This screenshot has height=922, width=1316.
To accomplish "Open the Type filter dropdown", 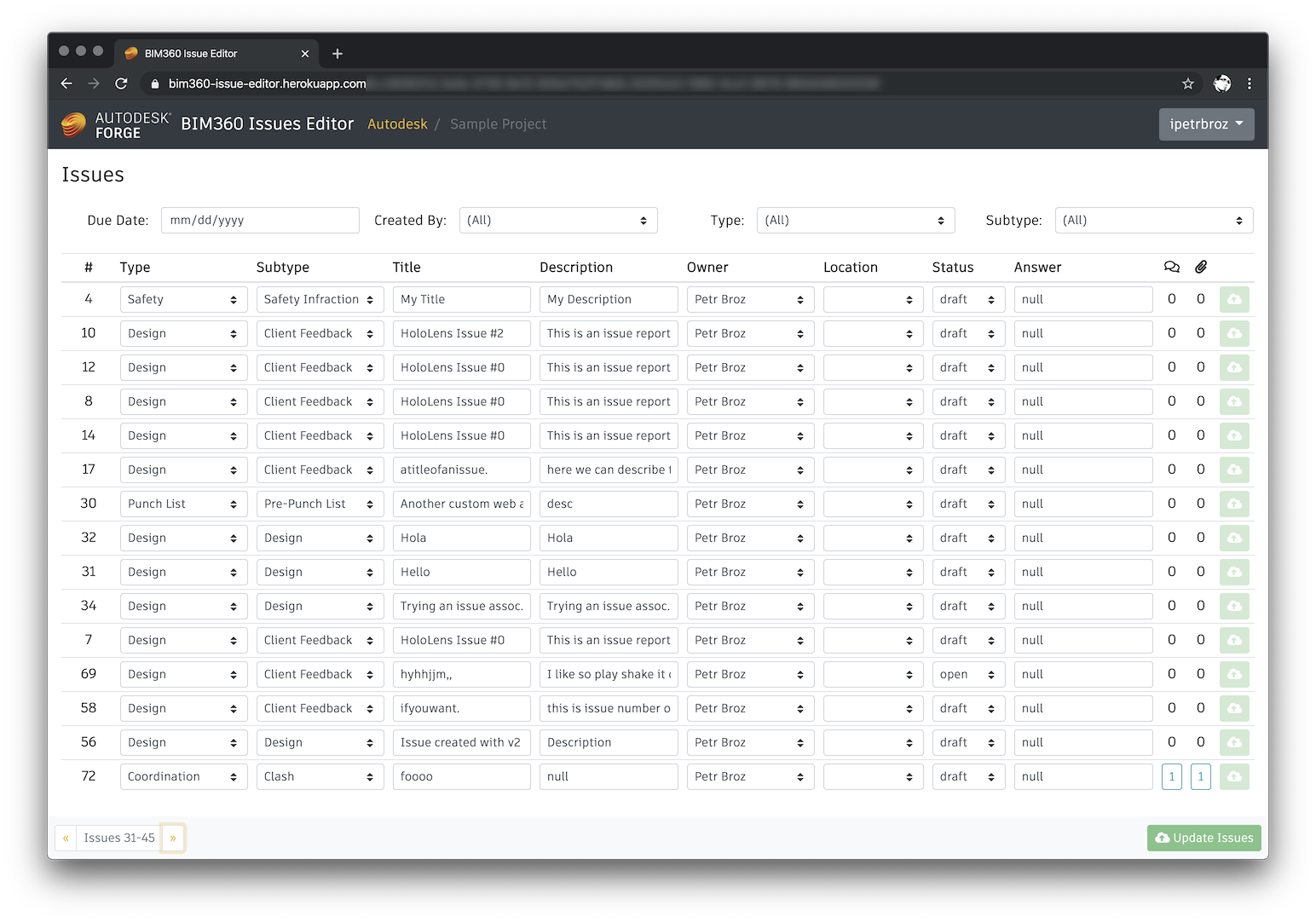I will click(x=856, y=220).
